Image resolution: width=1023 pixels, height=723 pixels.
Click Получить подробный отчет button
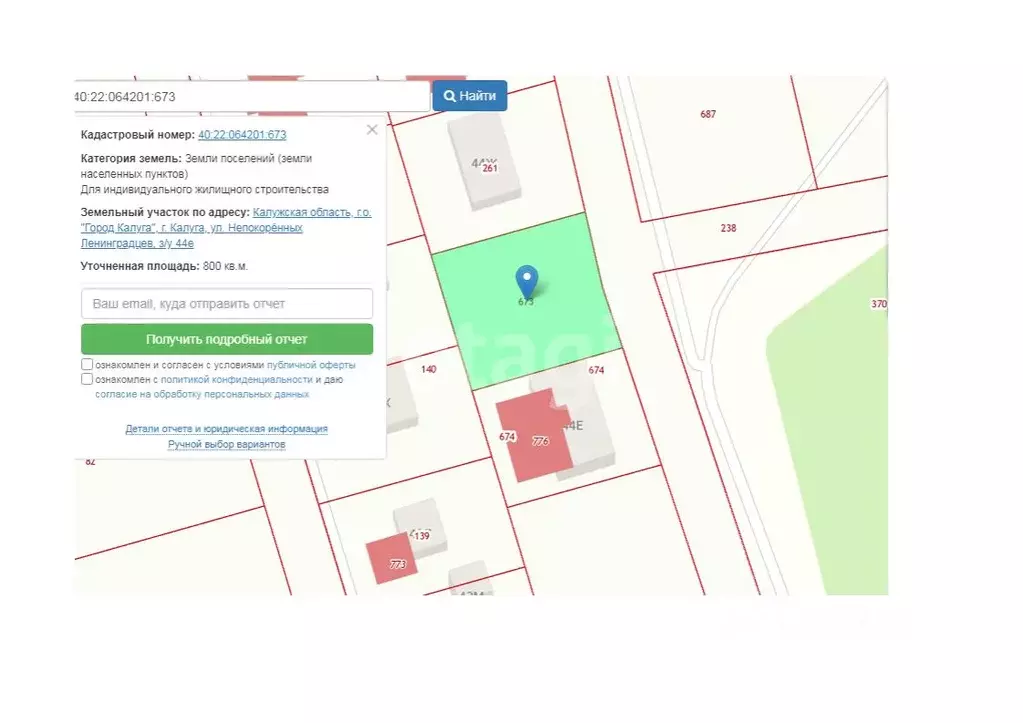coord(227,339)
